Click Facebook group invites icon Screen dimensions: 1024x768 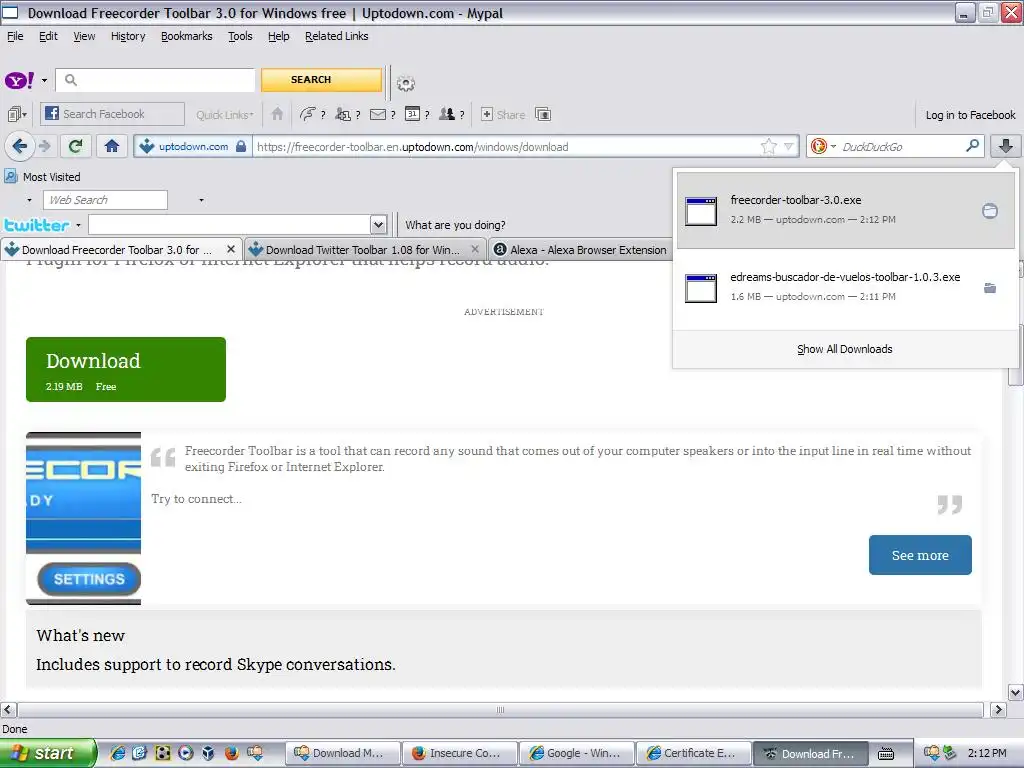coord(447,114)
